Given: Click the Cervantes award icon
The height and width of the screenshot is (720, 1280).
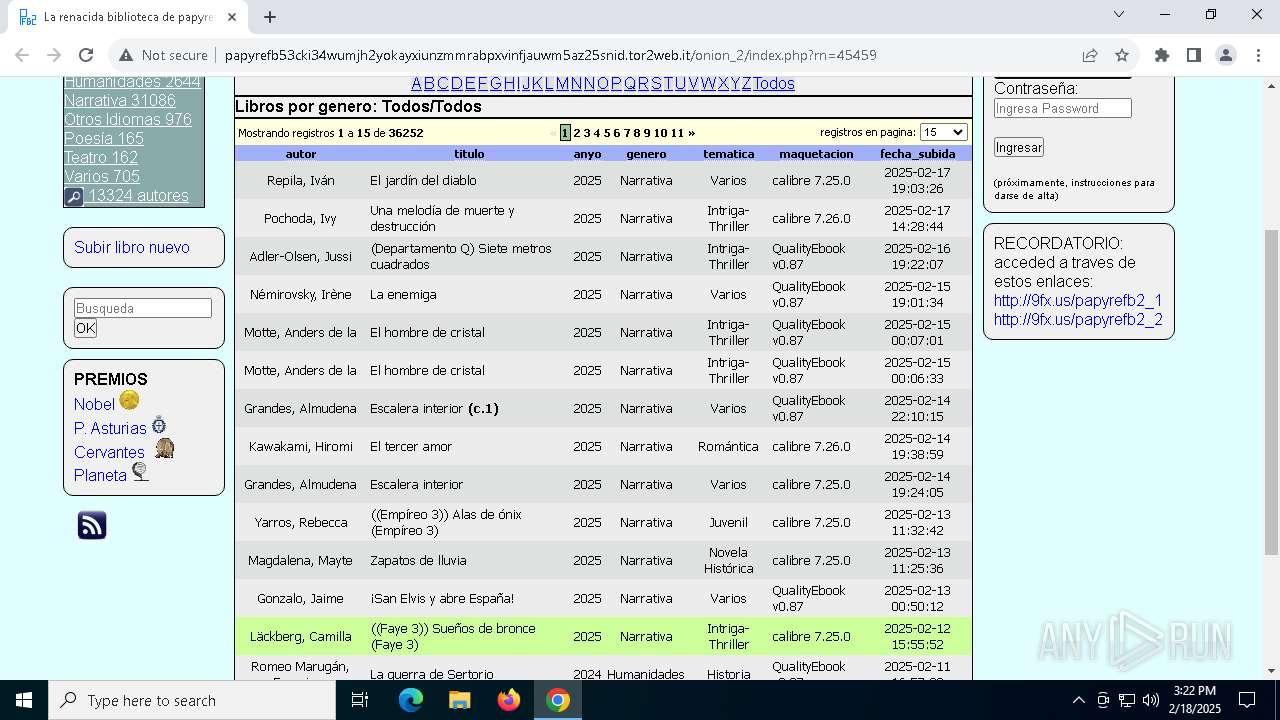Looking at the screenshot, I should coord(164,448).
